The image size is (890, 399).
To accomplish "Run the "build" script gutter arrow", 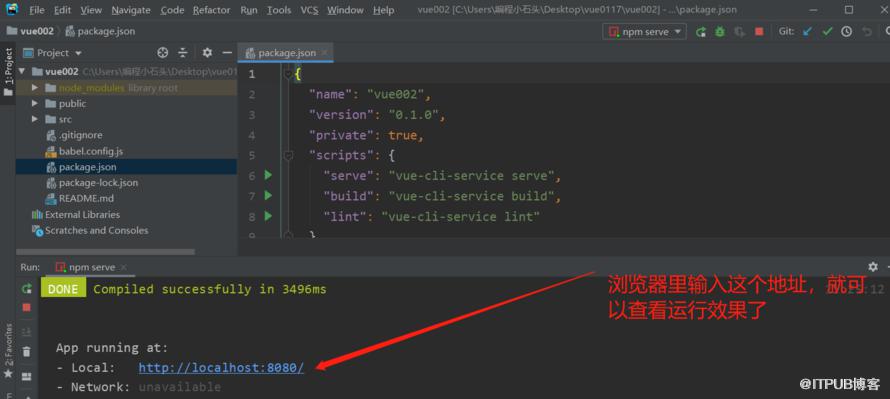I will [x=268, y=196].
